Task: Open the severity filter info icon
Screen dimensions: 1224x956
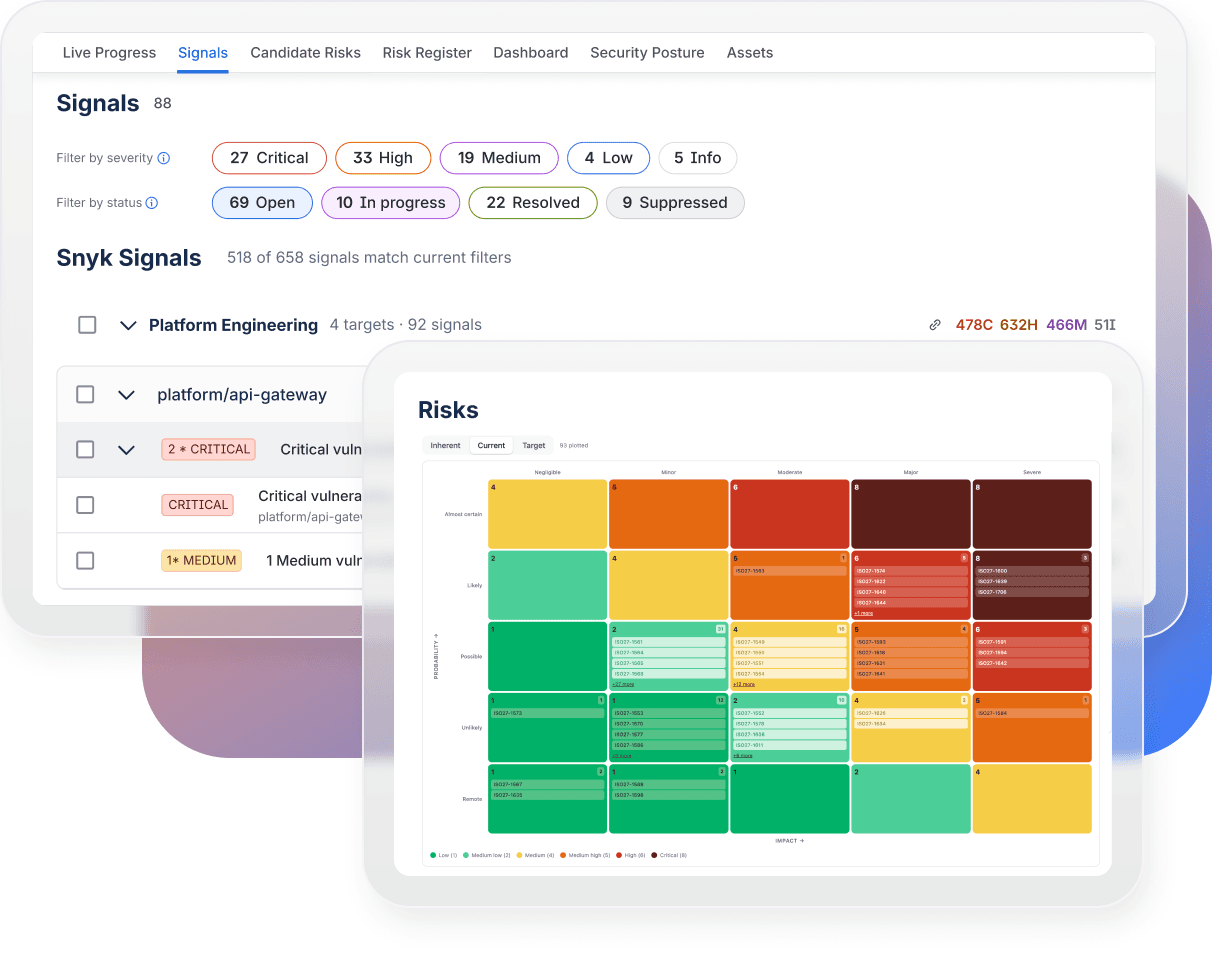Action: click(164, 158)
